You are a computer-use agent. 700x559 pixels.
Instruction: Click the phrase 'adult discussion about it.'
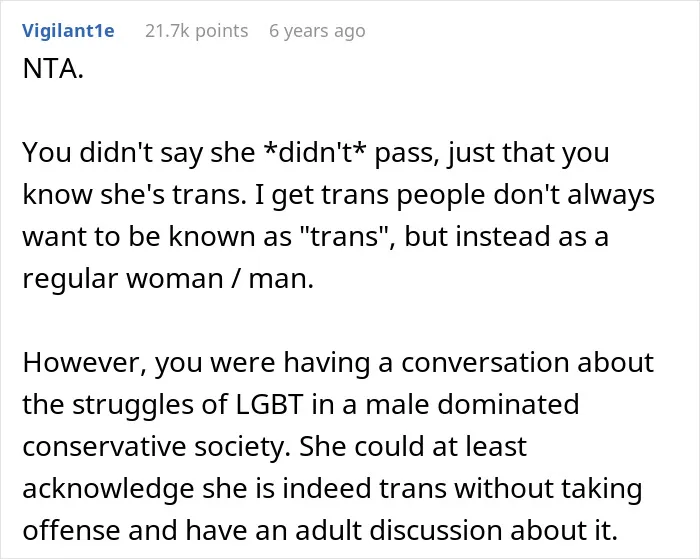[456, 530]
